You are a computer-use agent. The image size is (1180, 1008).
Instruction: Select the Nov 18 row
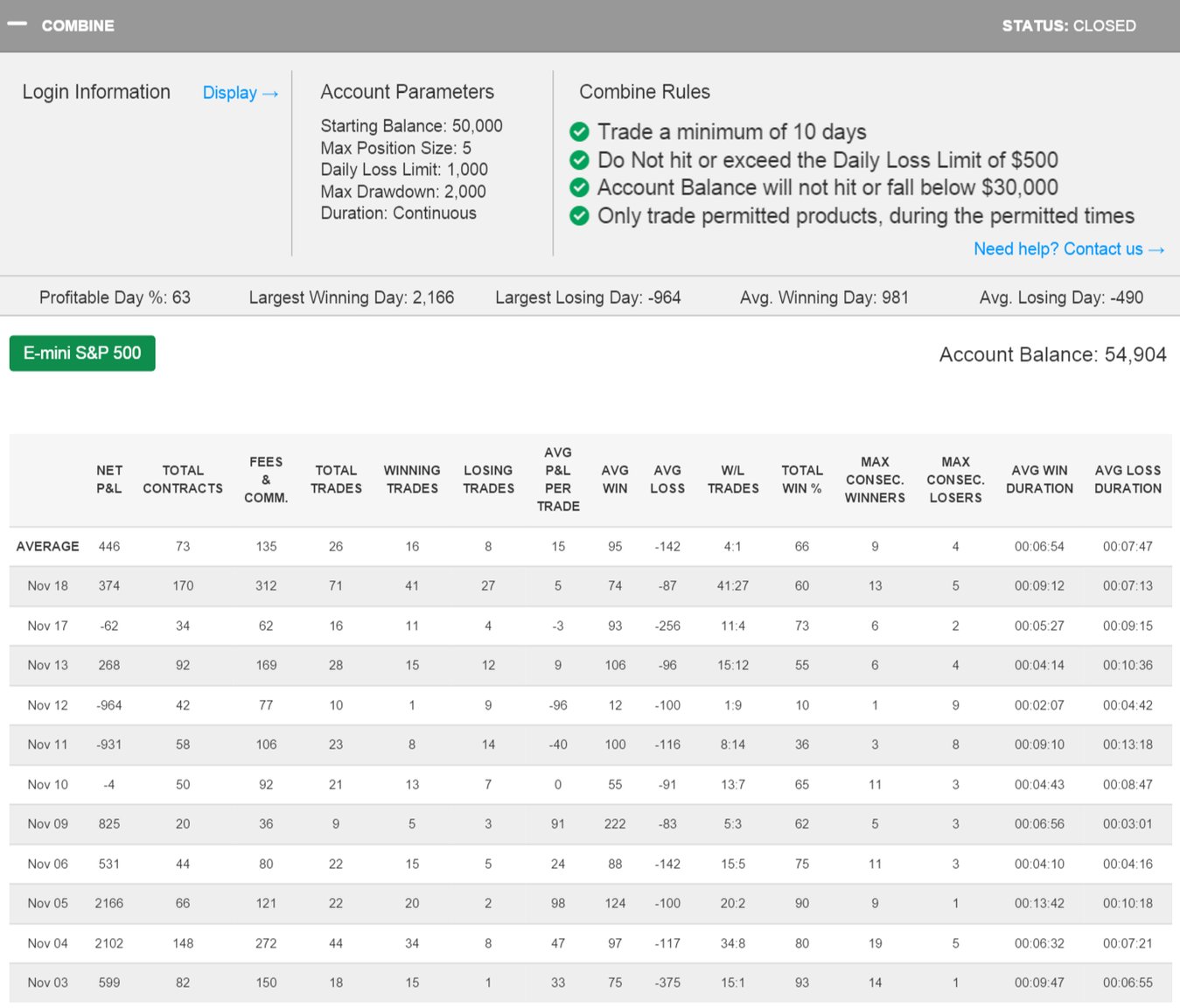click(48, 586)
